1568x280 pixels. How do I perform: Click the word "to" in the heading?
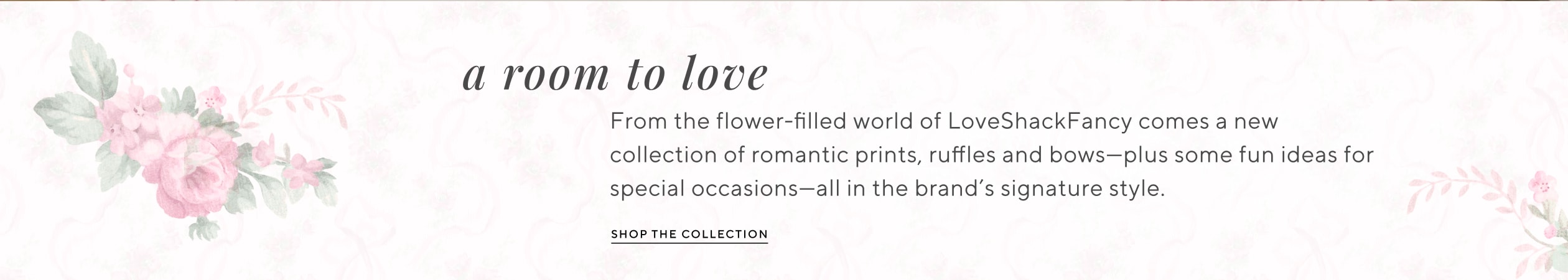pyautogui.click(x=645, y=76)
